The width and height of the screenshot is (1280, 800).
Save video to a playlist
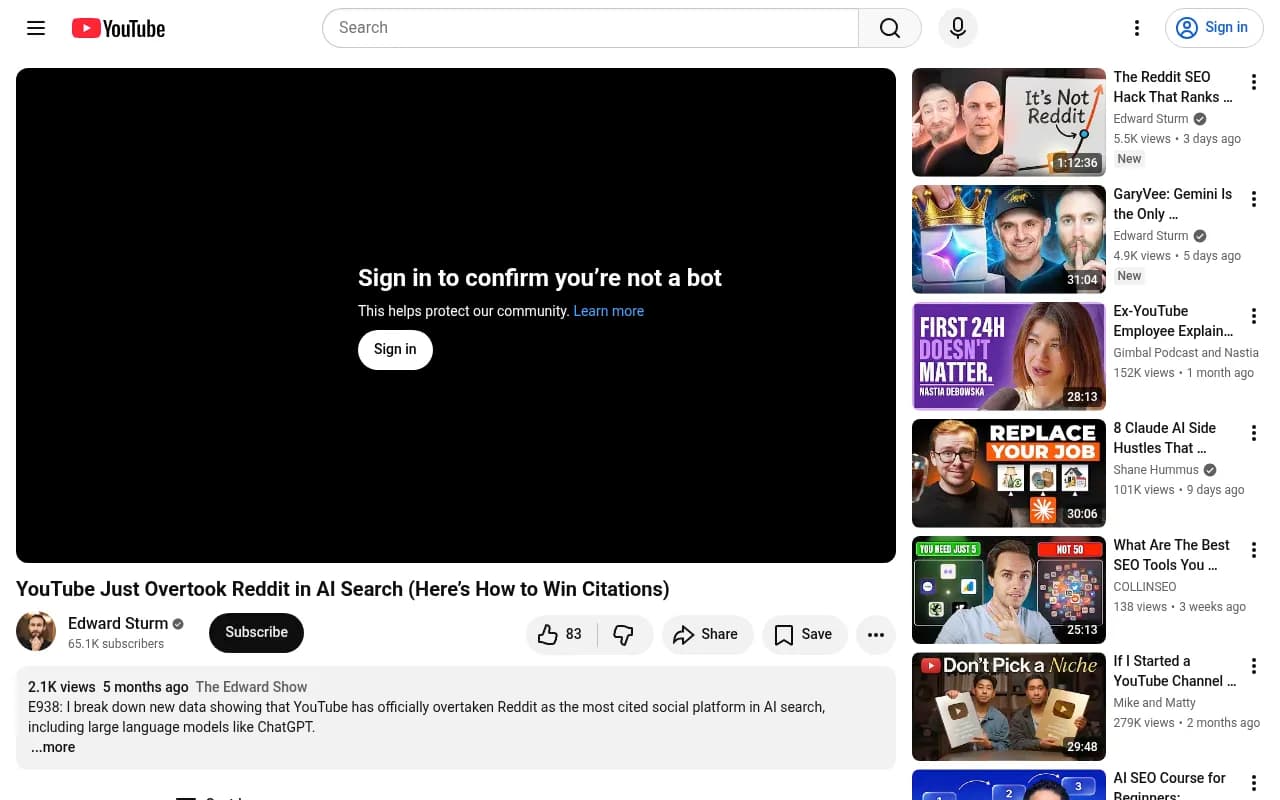pyautogui.click(x=804, y=634)
